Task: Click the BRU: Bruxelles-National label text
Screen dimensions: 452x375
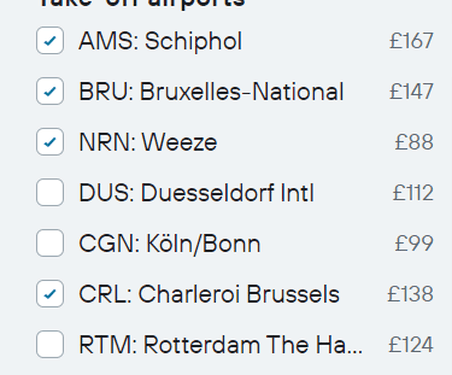Action: point(211,92)
